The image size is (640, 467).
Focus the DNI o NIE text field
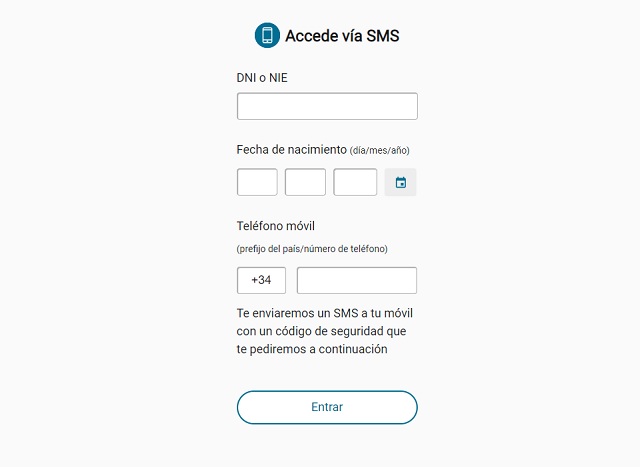click(327, 106)
